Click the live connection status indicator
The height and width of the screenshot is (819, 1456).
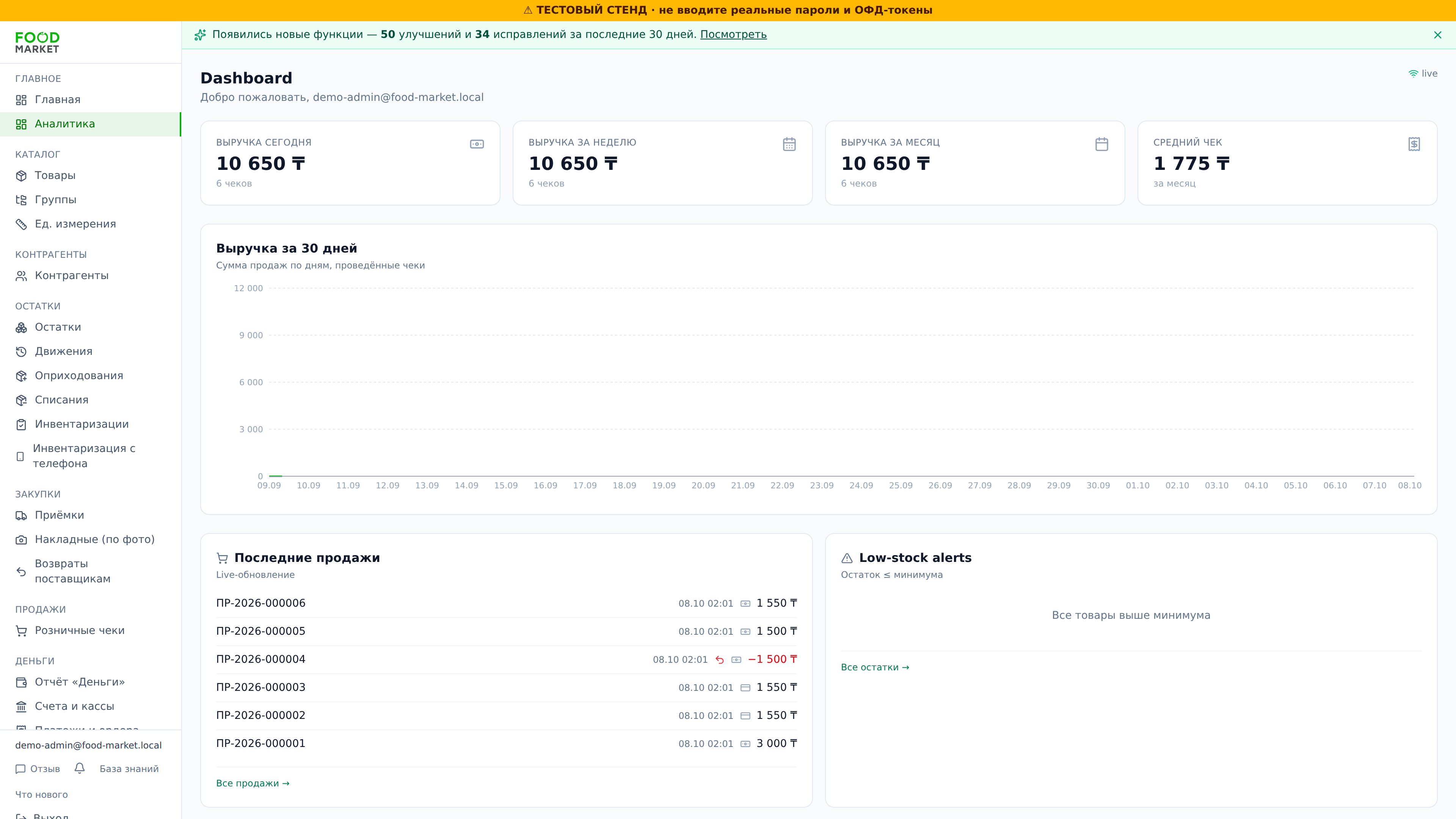1423,74
